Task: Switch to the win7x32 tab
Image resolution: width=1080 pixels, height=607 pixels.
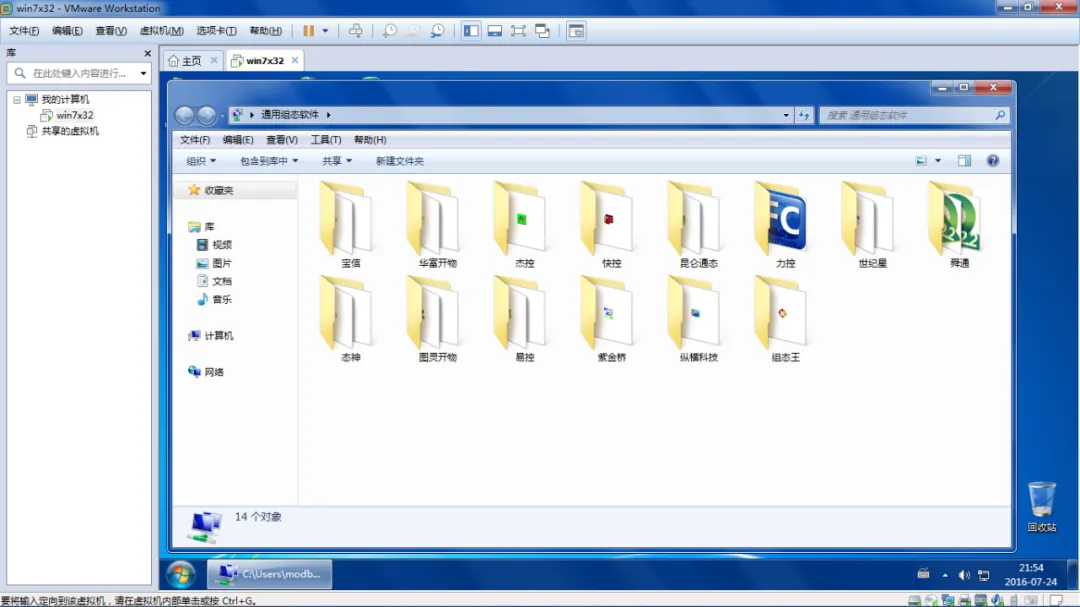Action: [x=264, y=61]
